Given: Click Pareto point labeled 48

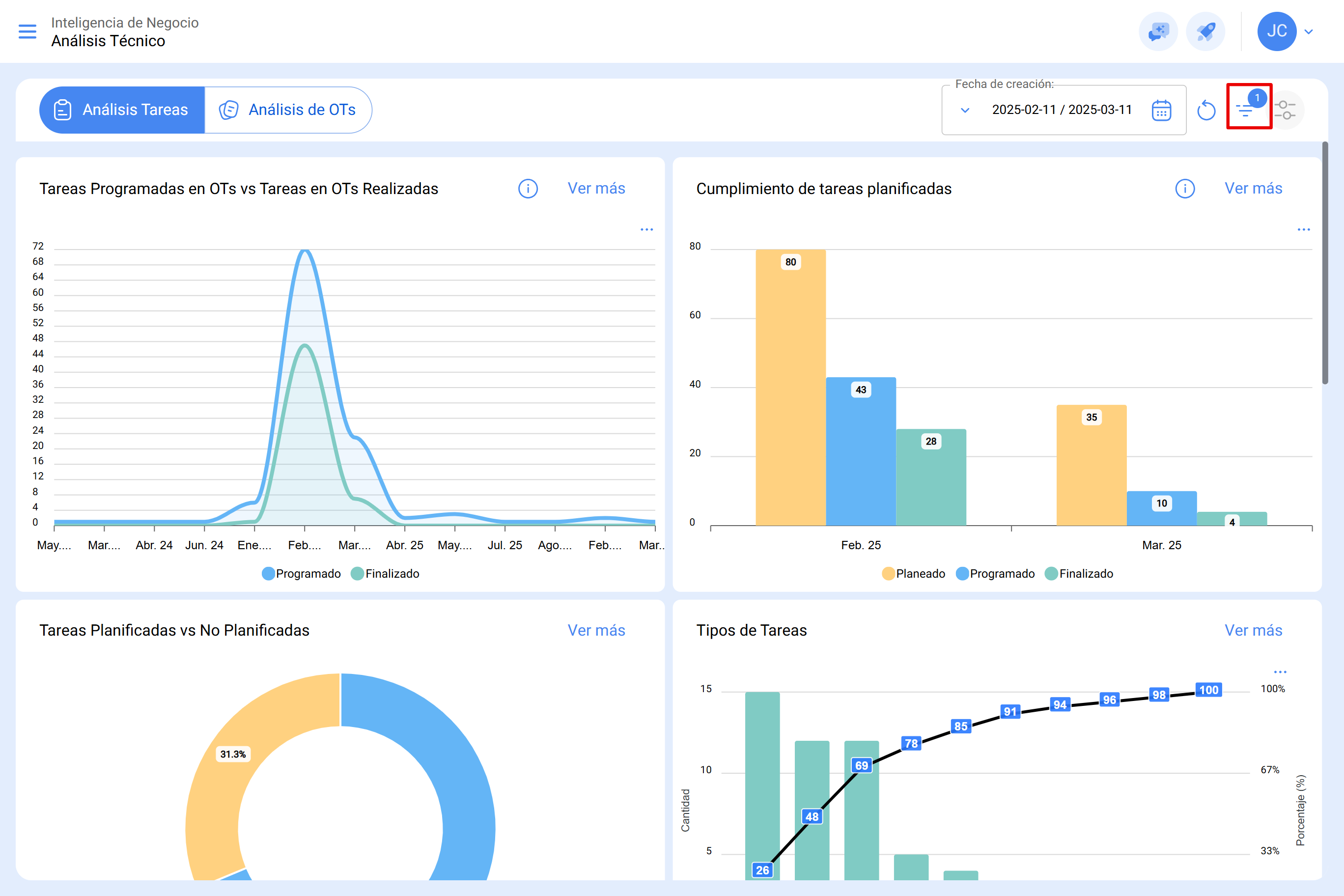Looking at the screenshot, I should (812, 816).
